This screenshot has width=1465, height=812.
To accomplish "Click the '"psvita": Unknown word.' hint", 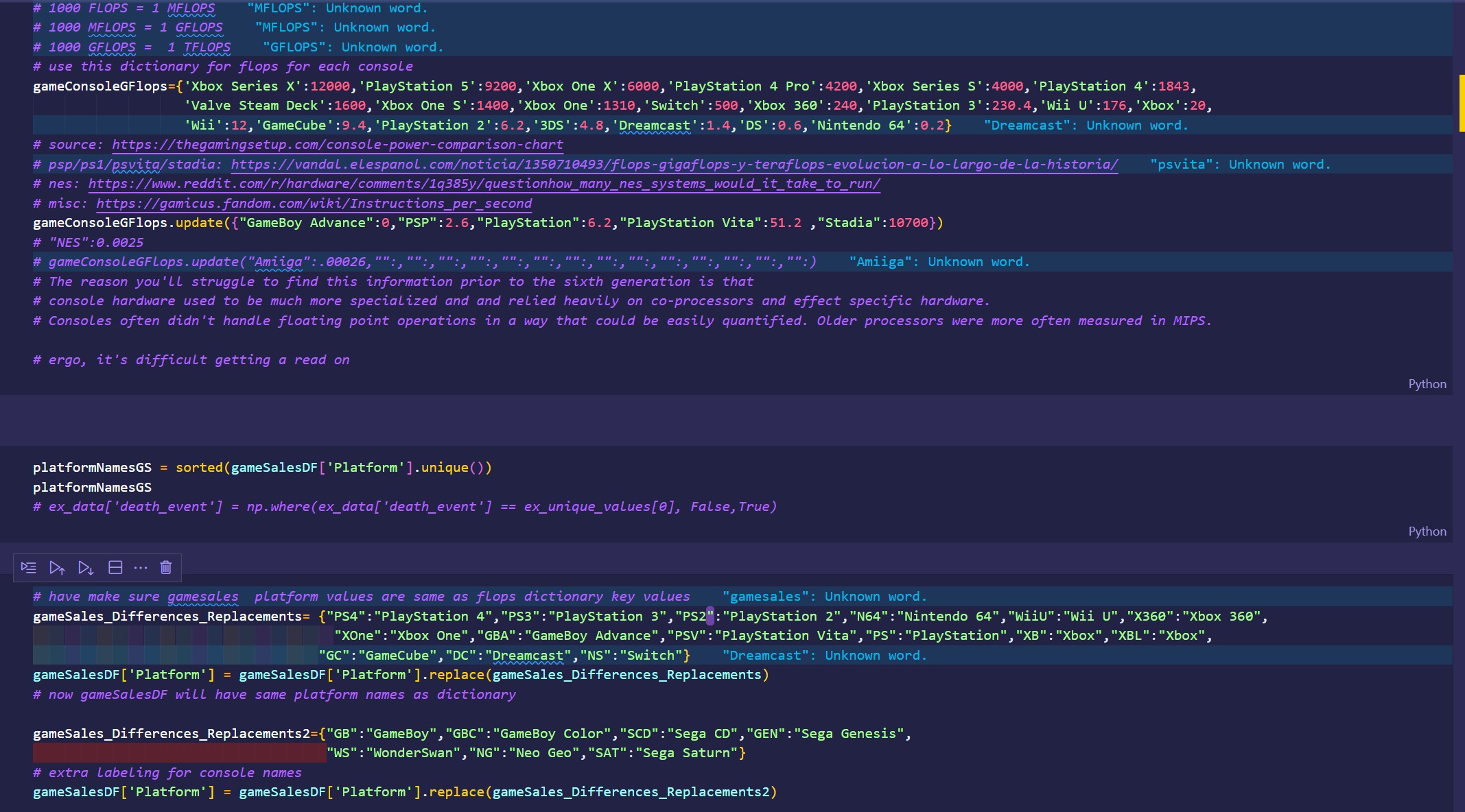I will click(1241, 165).
